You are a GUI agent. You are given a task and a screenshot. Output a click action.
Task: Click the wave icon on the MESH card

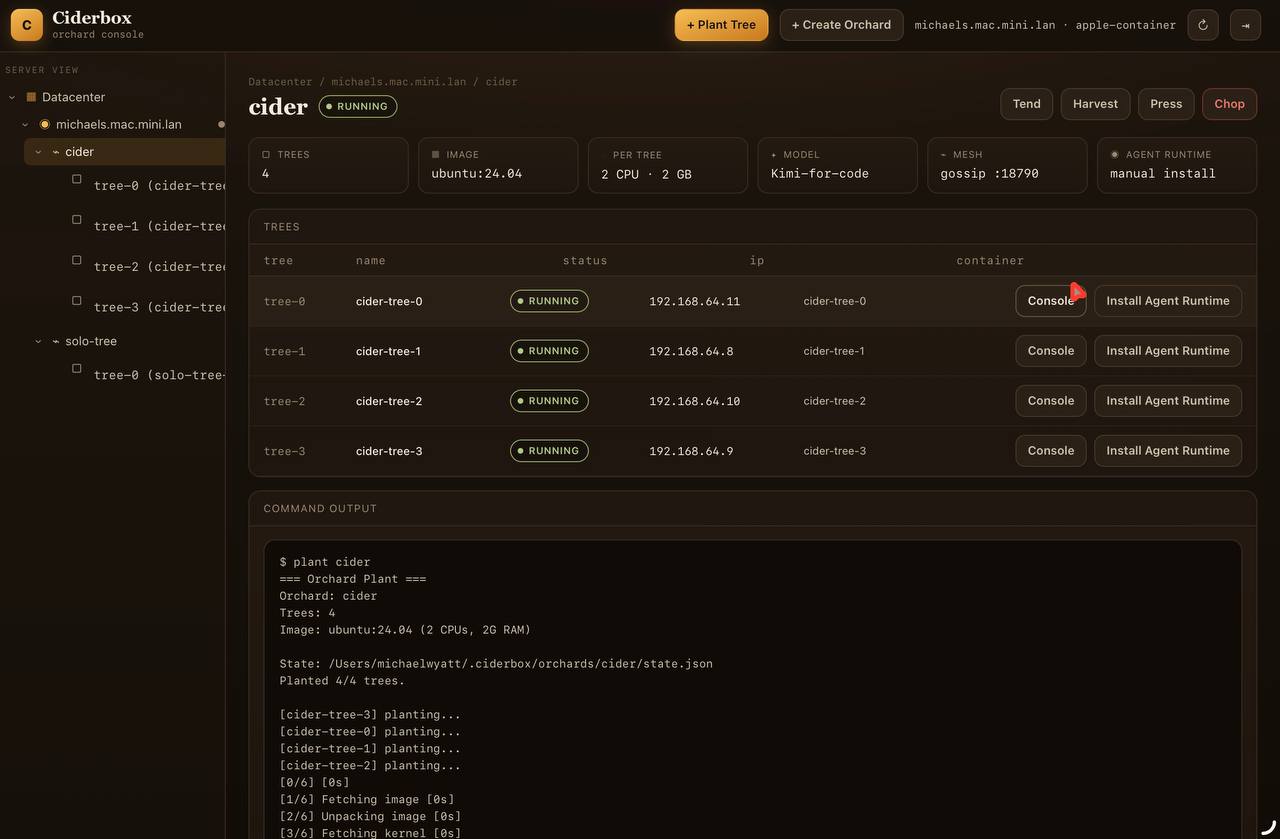[943, 155]
